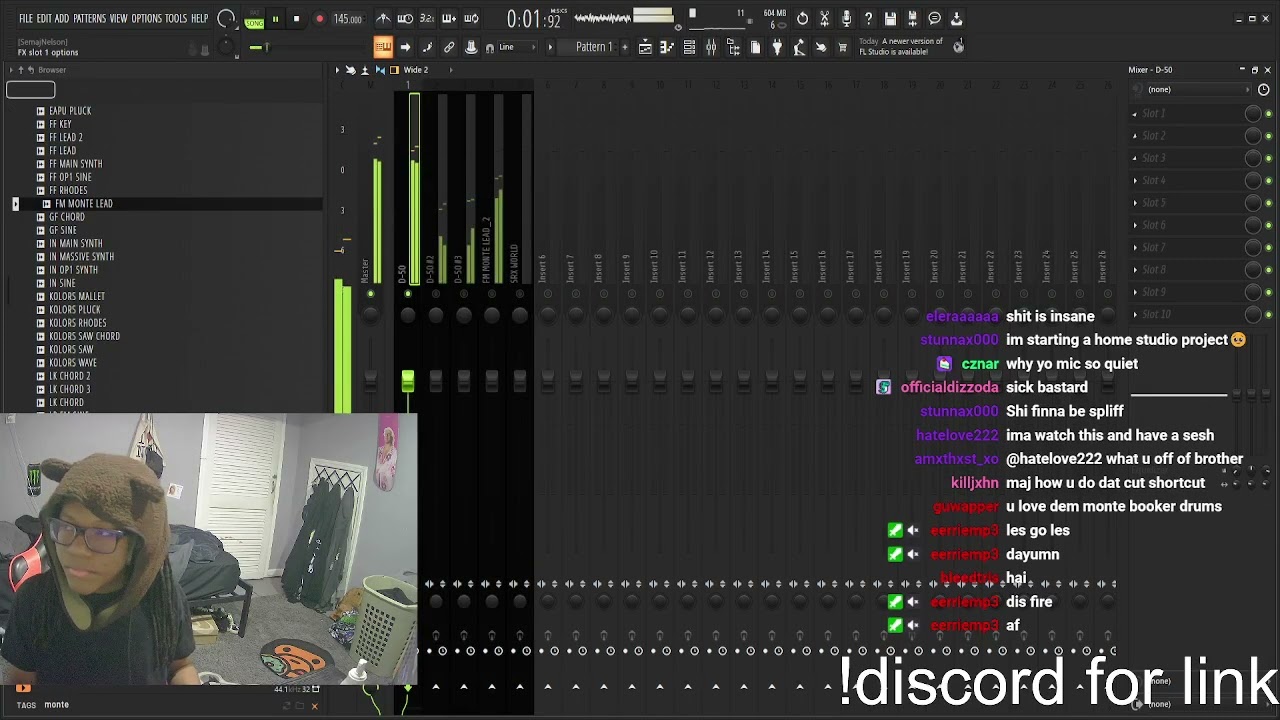Click the Slot 1 mix level knob
This screenshot has height=720, width=1280.
[x=1253, y=114]
